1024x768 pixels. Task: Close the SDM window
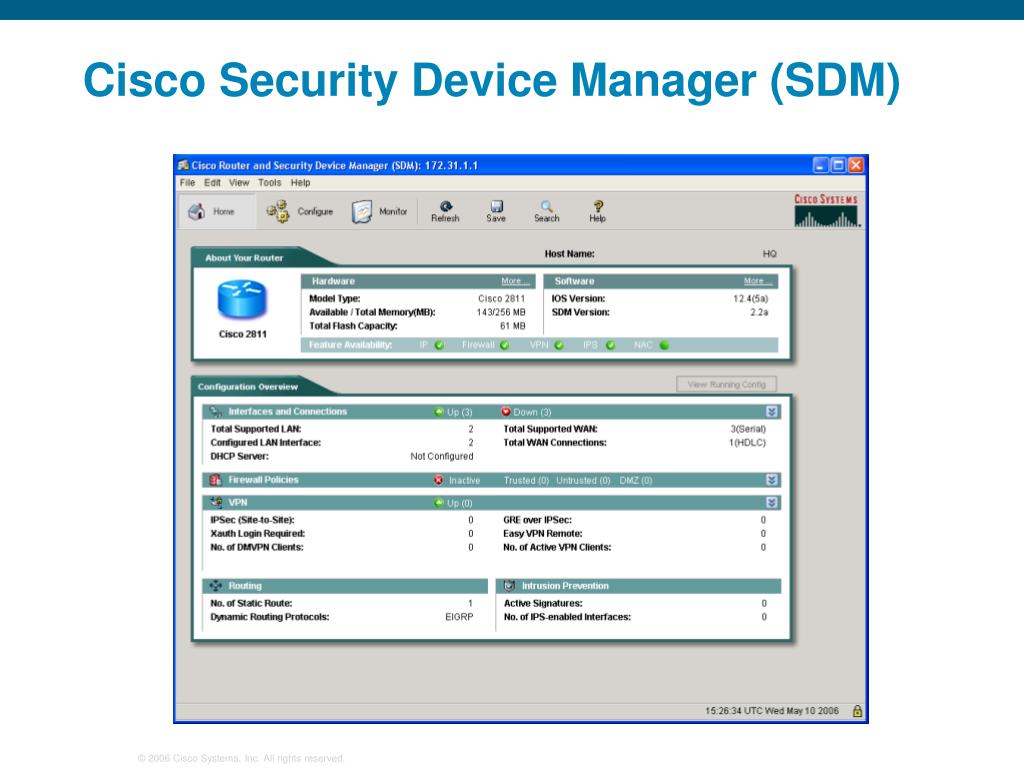point(856,165)
